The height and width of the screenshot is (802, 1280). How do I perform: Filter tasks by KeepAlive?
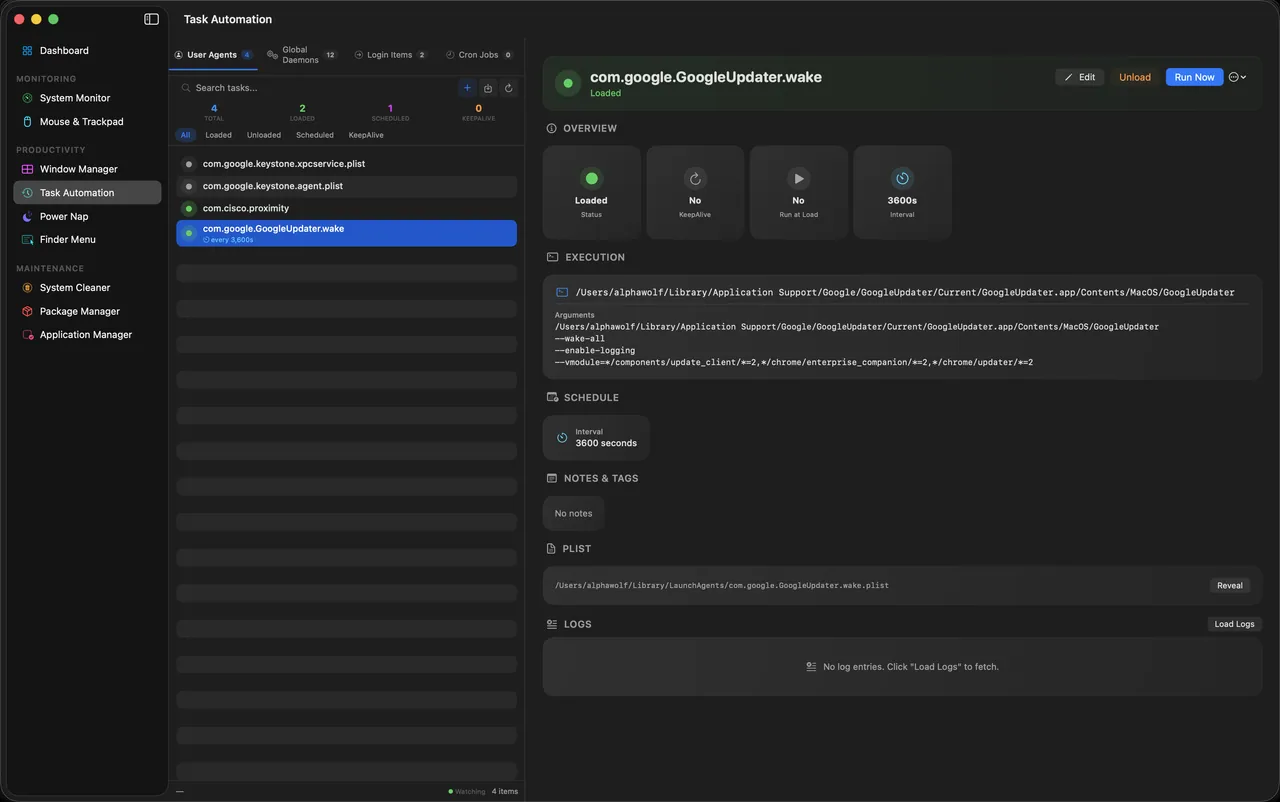tap(366, 135)
